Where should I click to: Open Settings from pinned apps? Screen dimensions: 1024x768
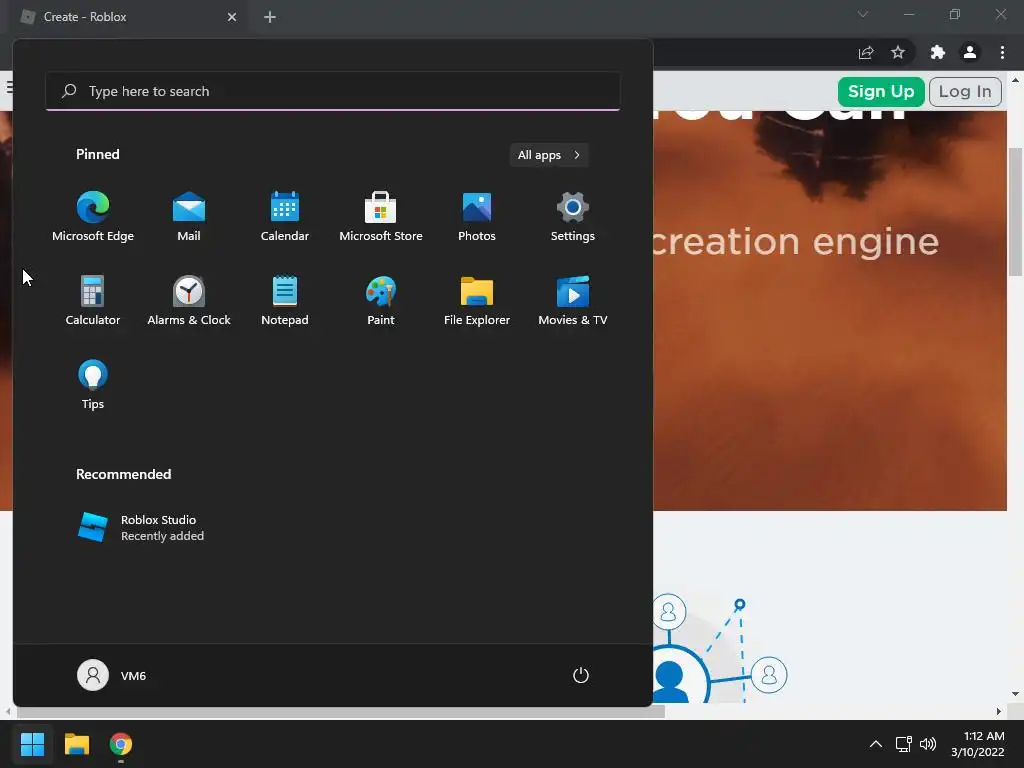click(573, 217)
